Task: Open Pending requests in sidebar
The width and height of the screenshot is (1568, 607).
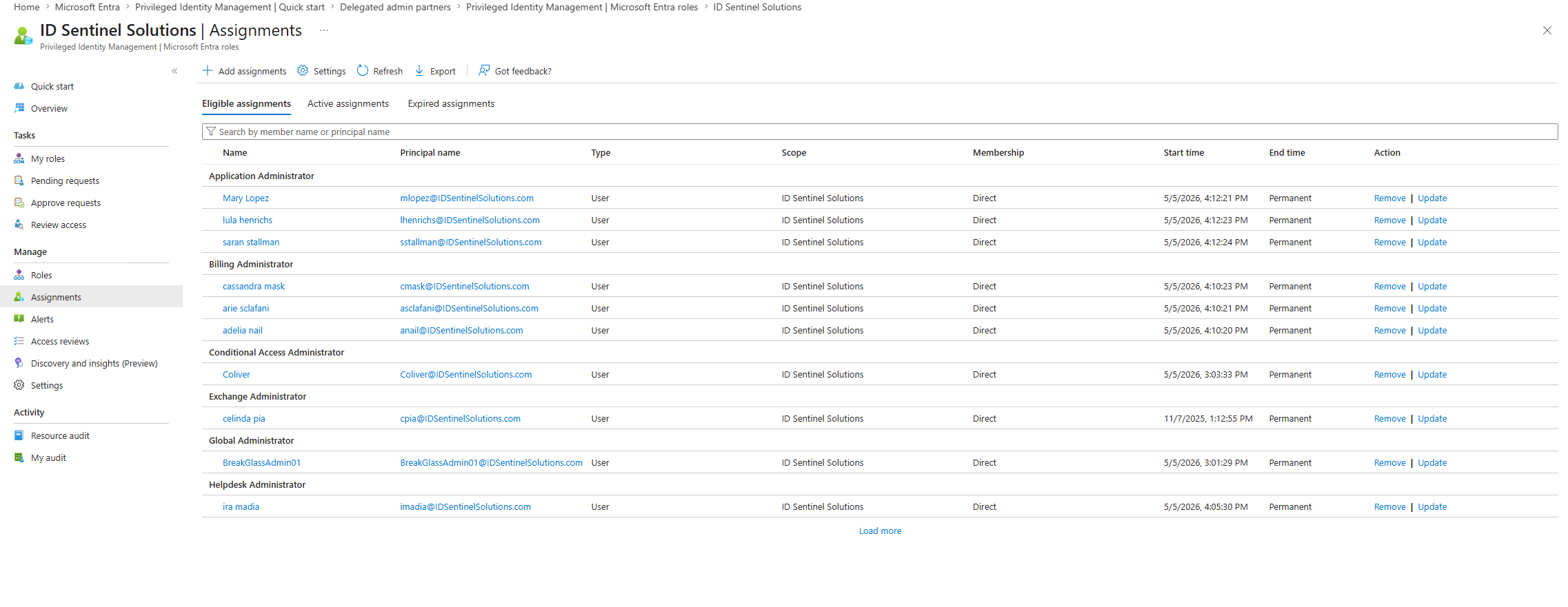Action: [65, 181]
